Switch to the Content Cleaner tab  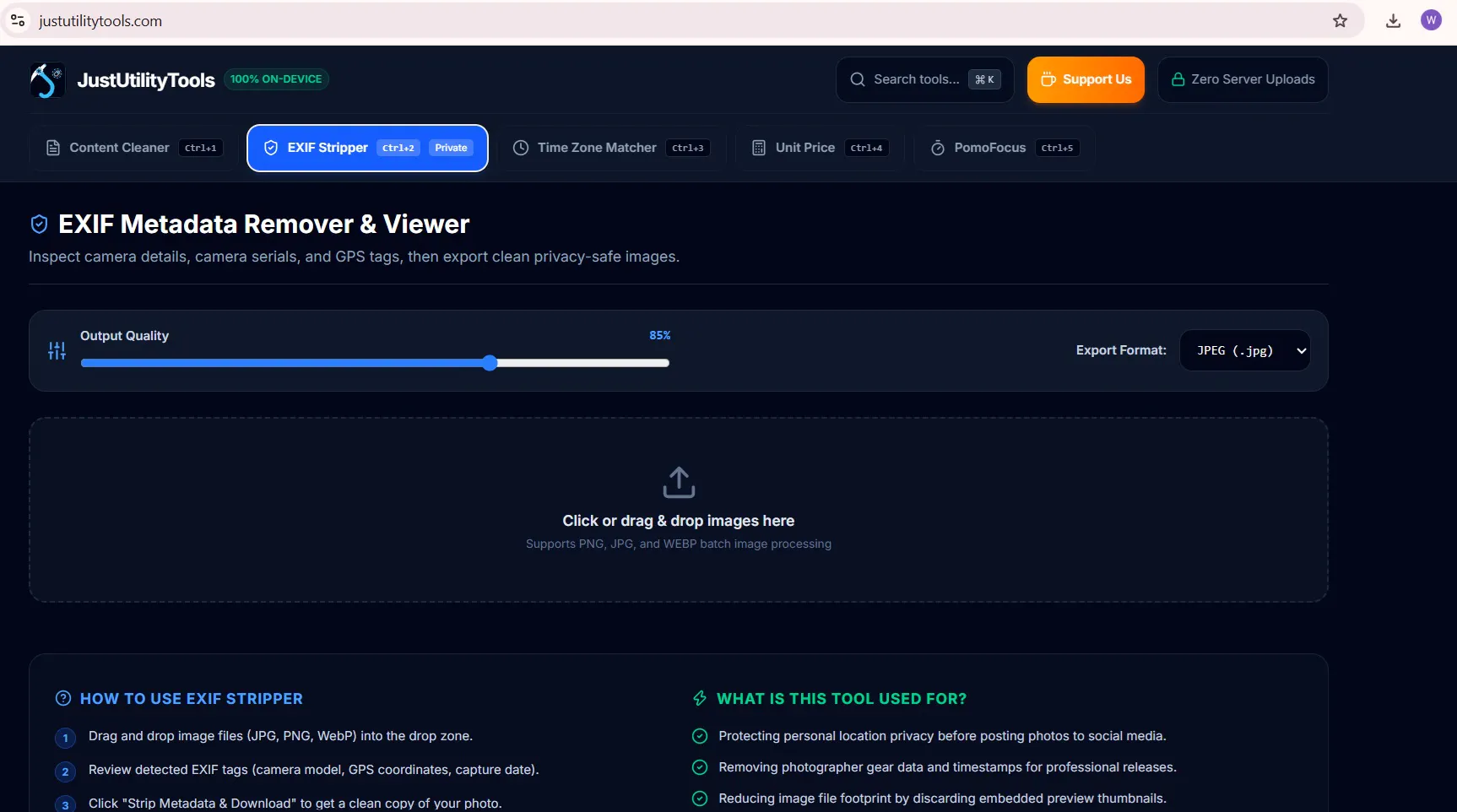pyautogui.click(x=133, y=148)
